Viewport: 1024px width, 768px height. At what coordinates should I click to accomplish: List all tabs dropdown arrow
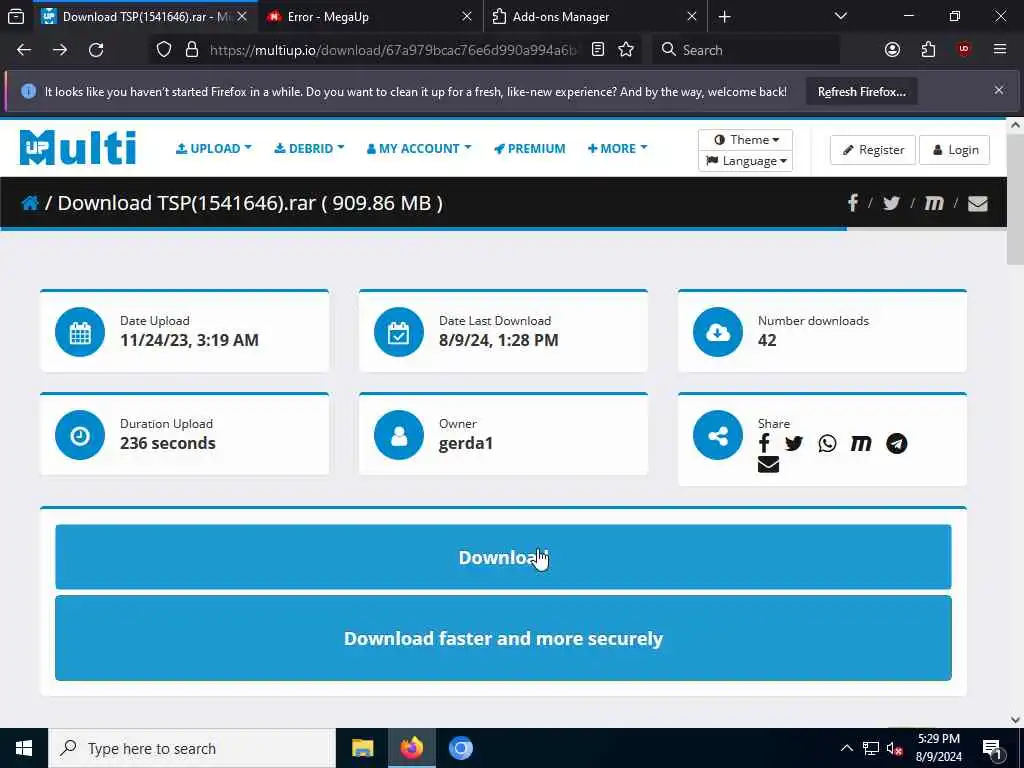840,16
